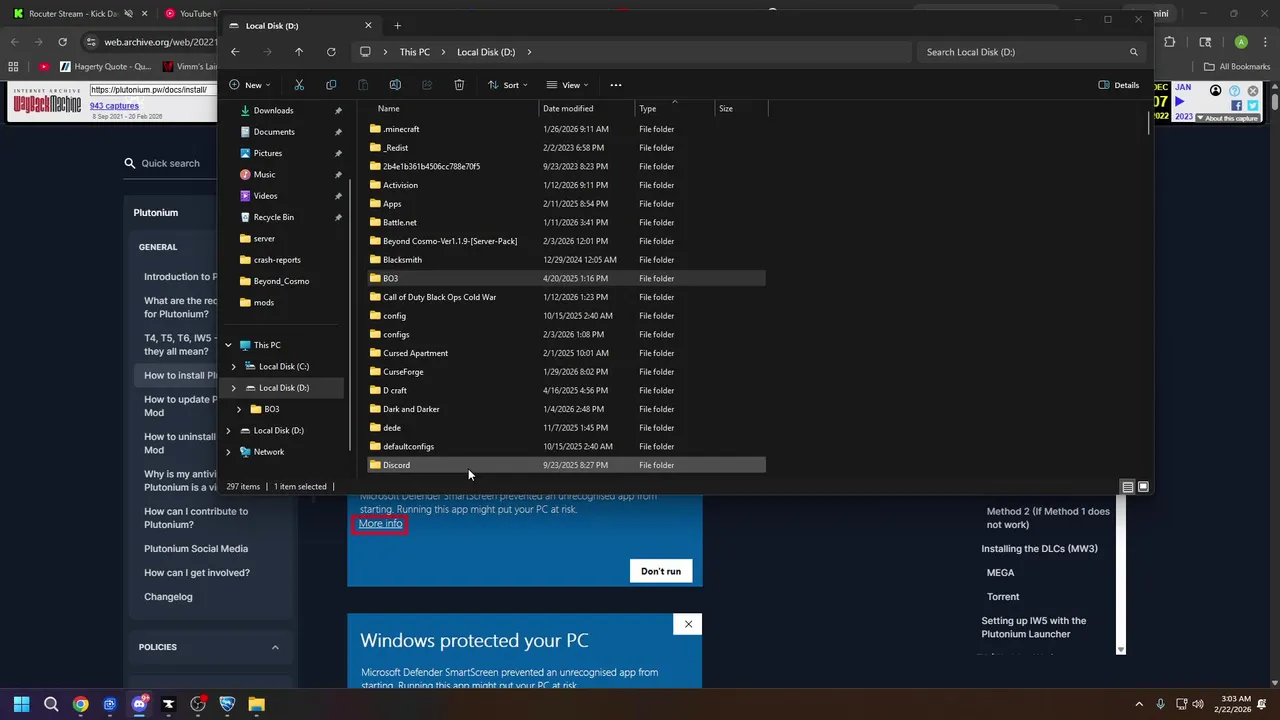
Task: Select the CurseForge folder
Action: 566,372
